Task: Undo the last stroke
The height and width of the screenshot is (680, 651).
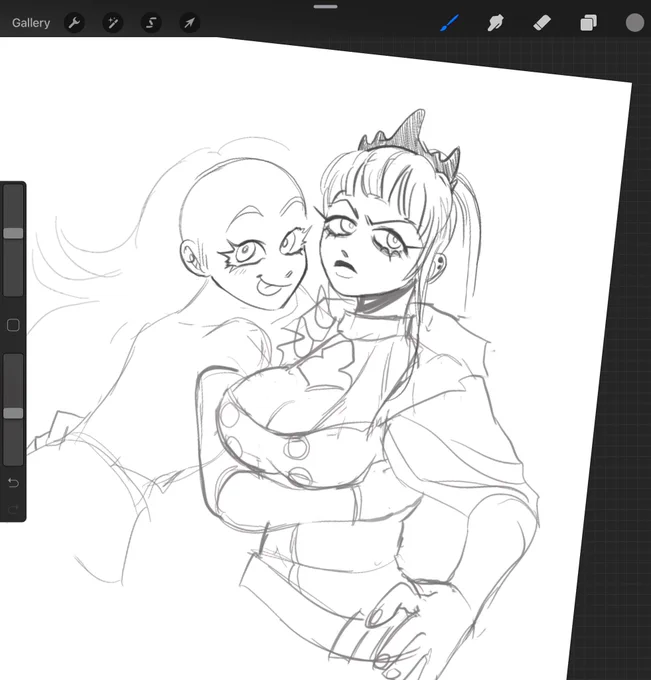Action: pos(13,482)
